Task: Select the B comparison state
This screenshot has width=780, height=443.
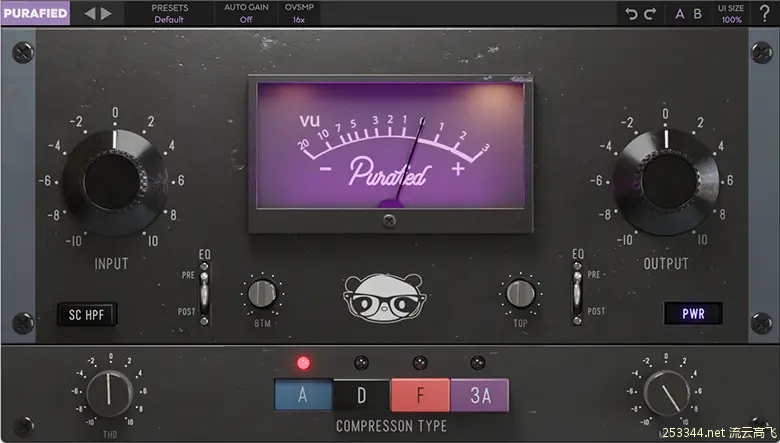Action: click(697, 14)
